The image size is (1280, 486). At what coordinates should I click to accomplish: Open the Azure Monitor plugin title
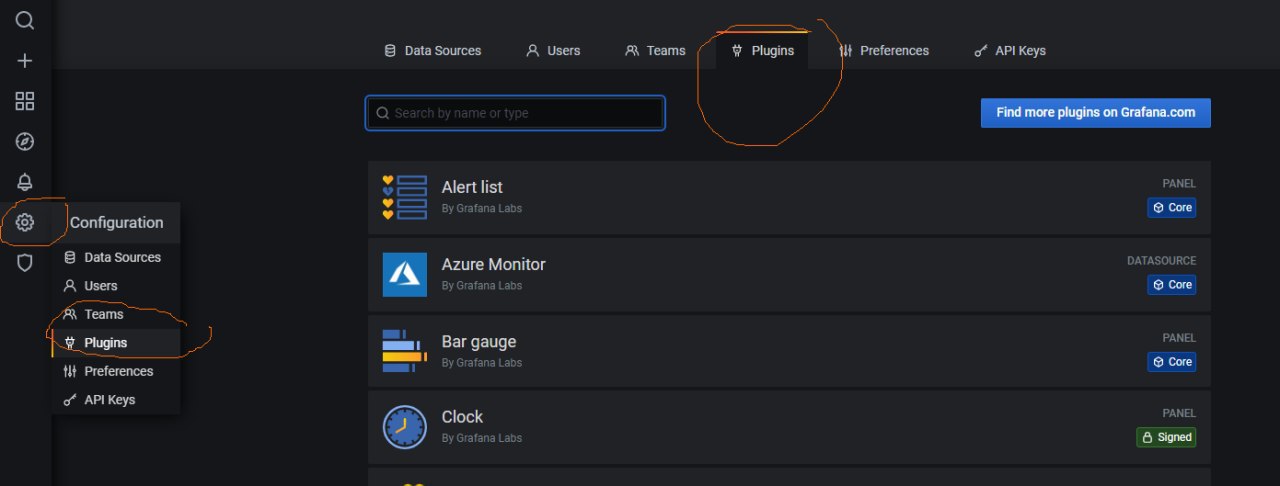click(494, 264)
